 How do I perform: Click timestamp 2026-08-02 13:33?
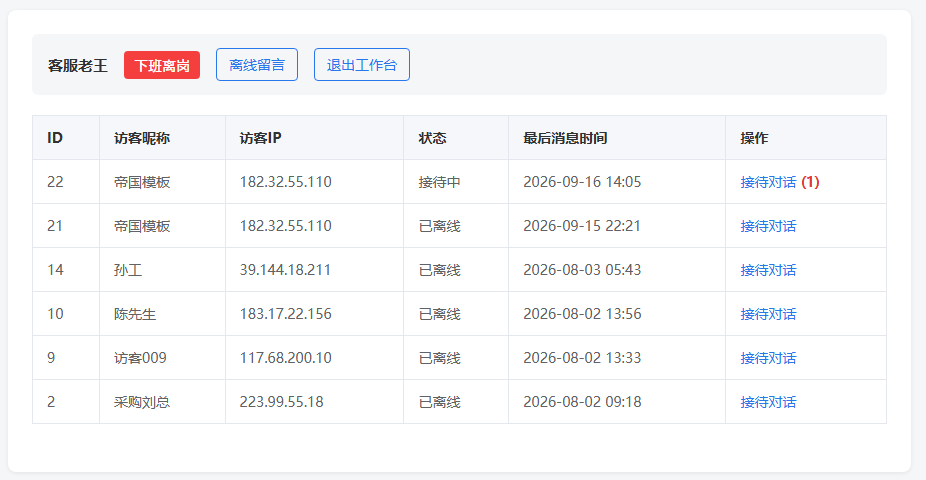tap(582, 358)
